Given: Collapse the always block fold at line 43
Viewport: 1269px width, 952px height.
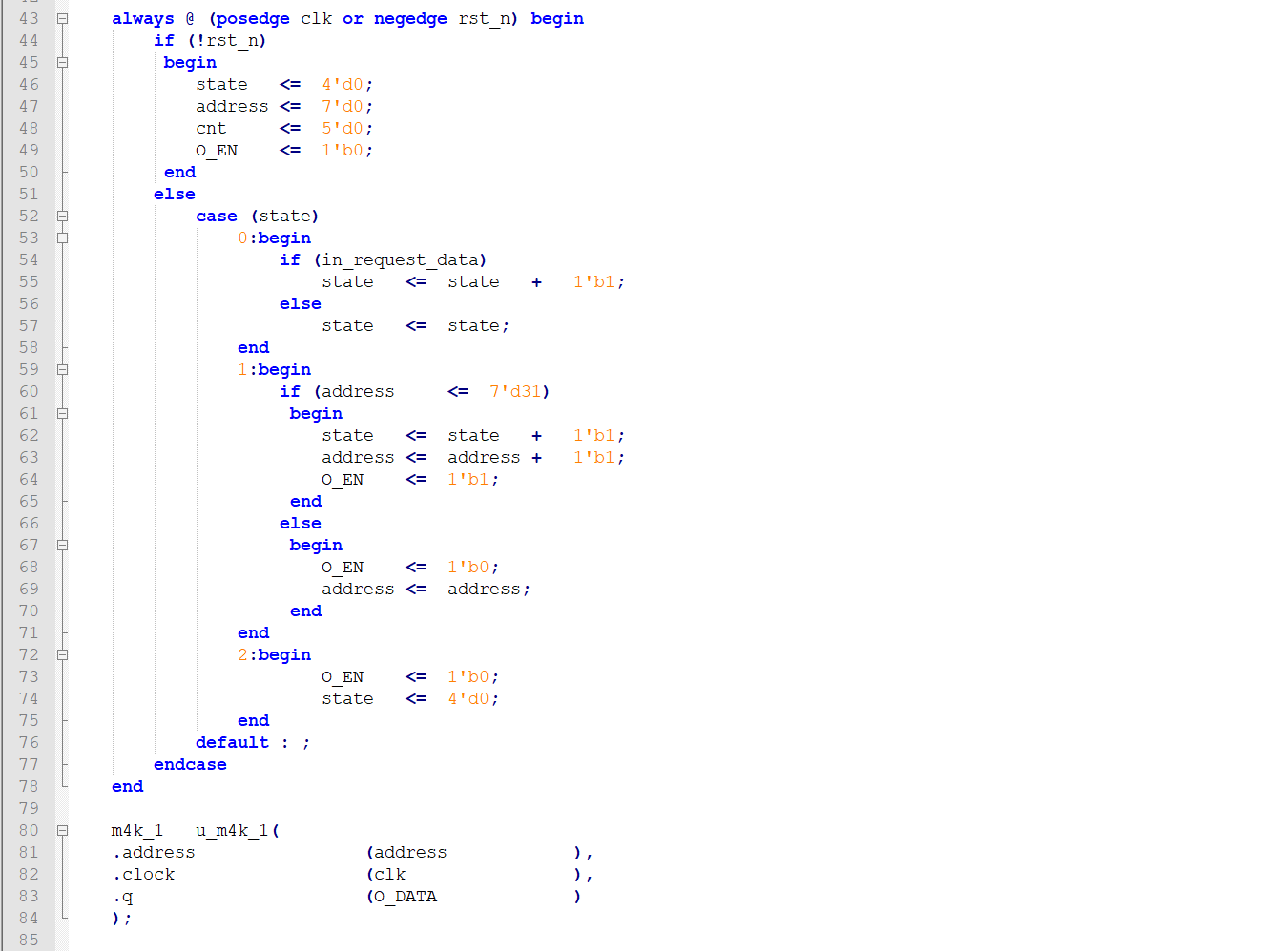Looking at the screenshot, I should [62, 19].
